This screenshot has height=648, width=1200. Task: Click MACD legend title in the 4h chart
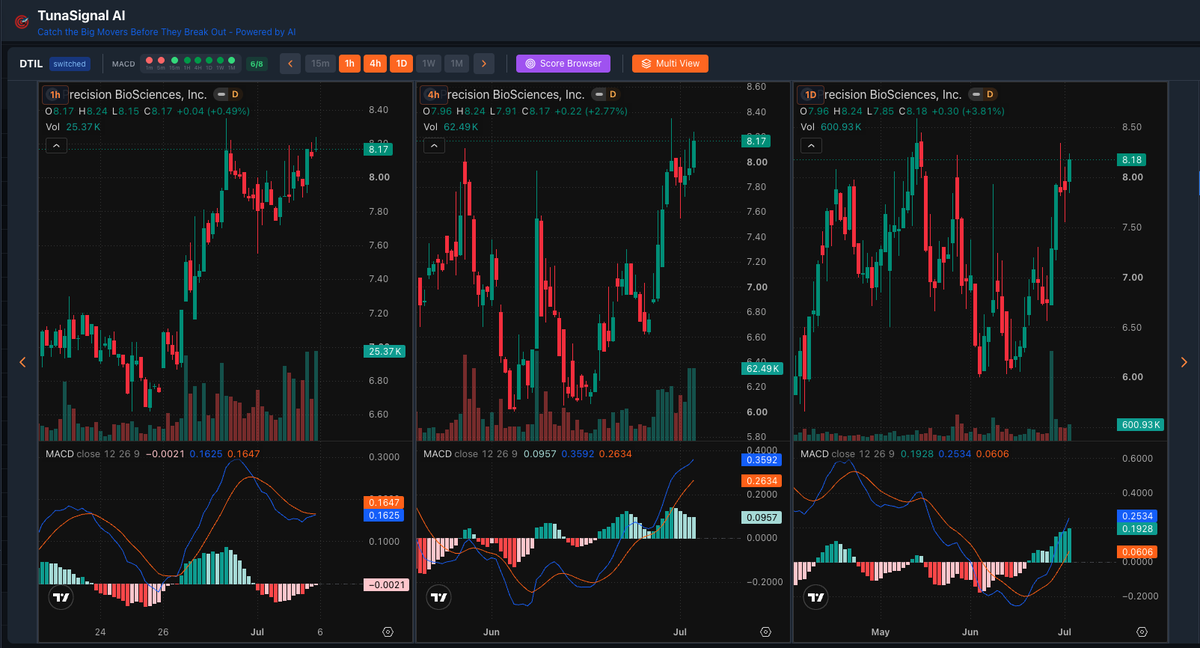click(x=438, y=454)
